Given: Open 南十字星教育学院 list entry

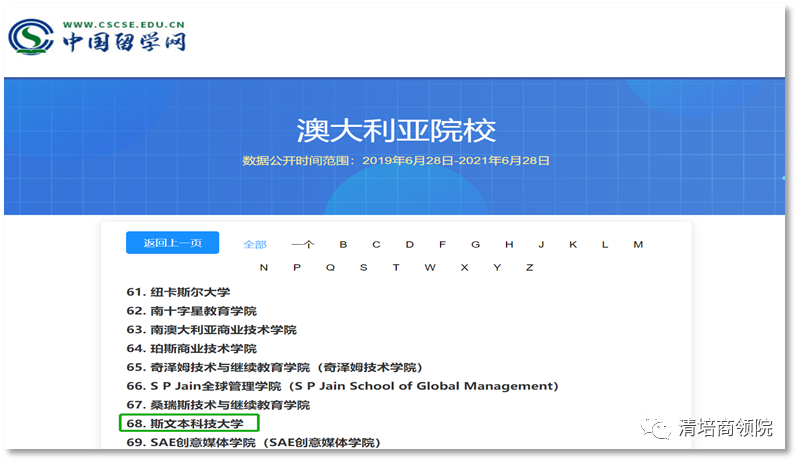Looking at the screenshot, I should [190, 311].
